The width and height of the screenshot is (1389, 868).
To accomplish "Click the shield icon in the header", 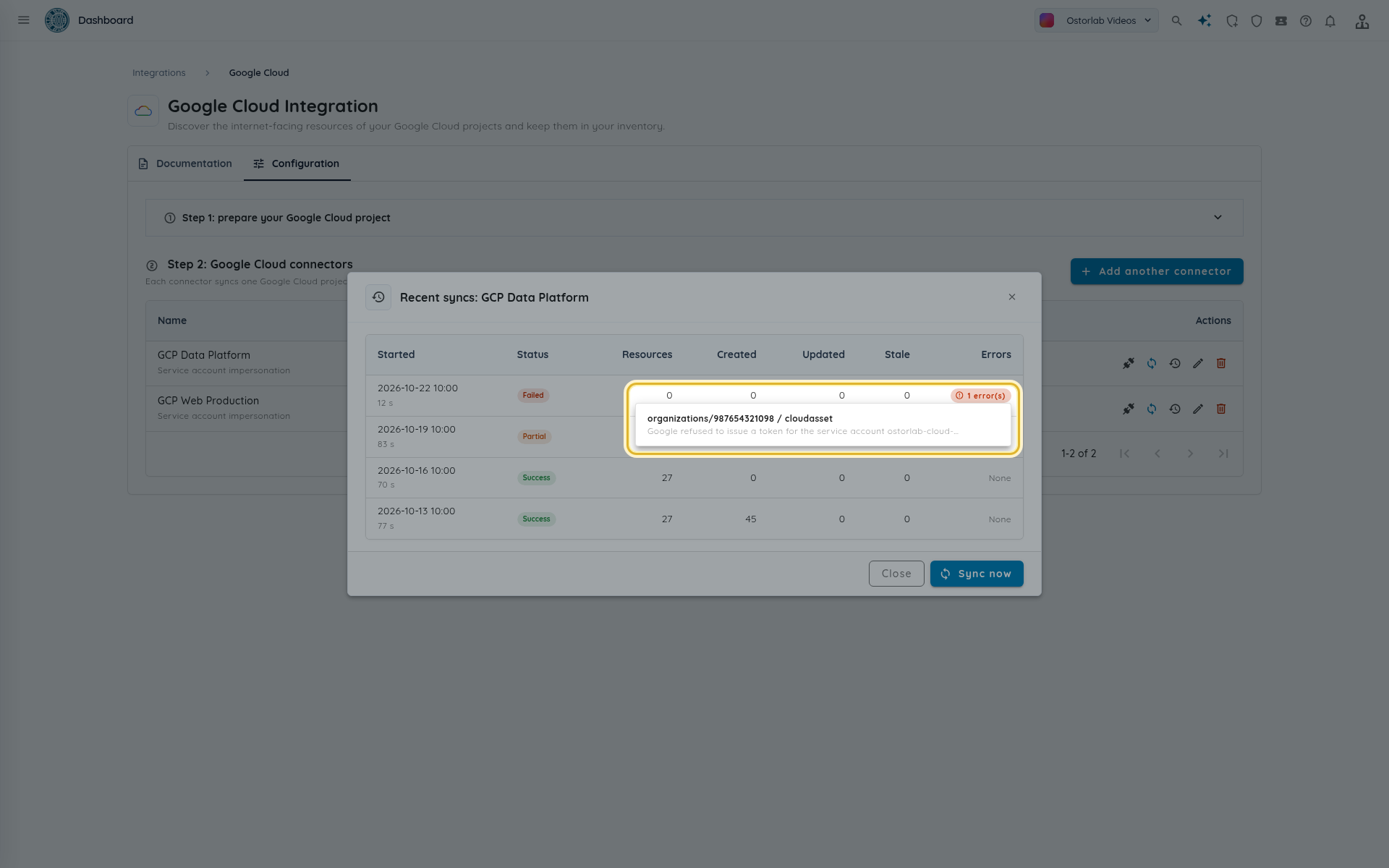I will point(1257,21).
